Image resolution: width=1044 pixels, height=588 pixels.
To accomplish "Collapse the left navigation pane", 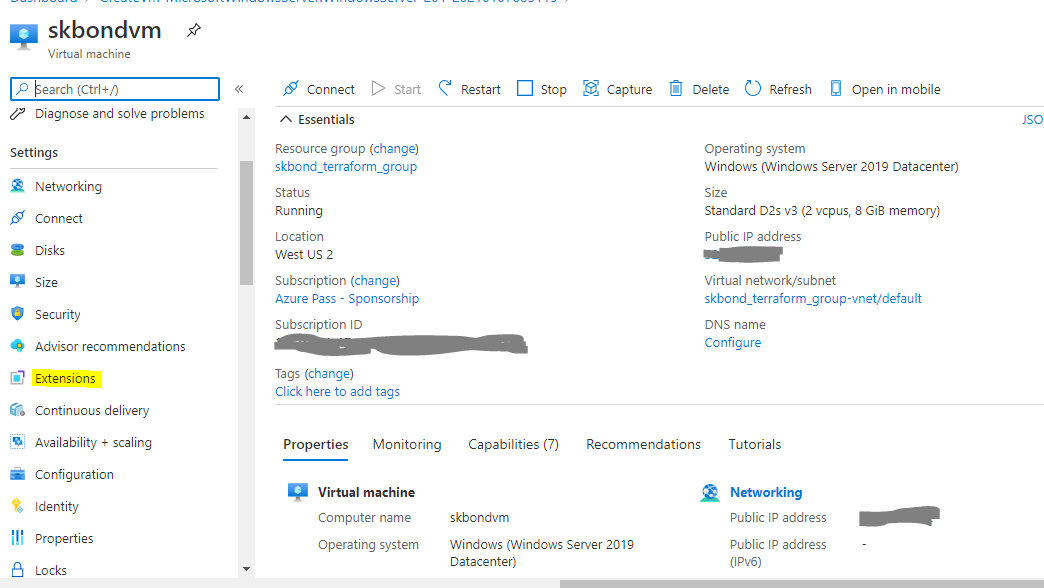I will 240,88.
